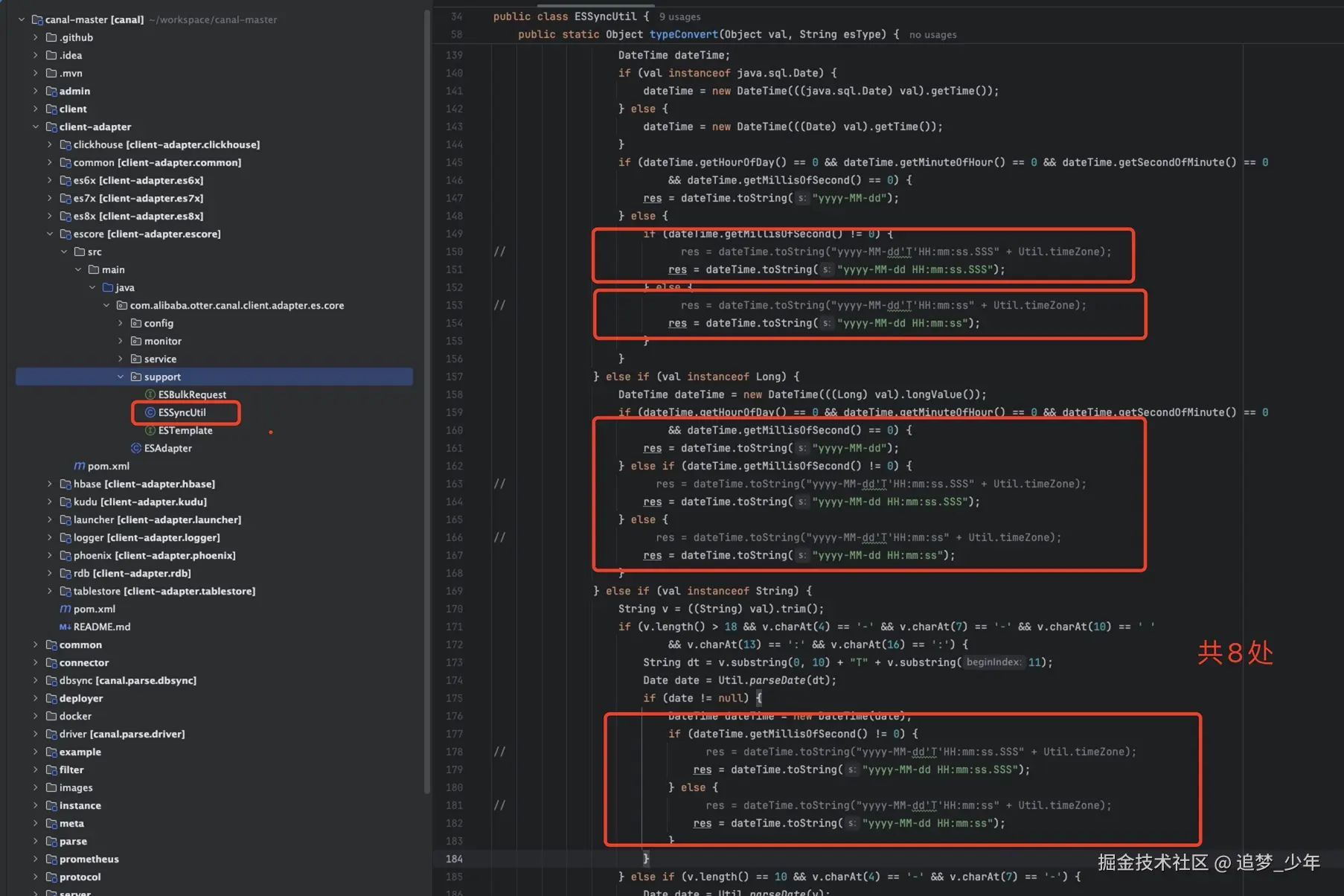The image size is (1344, 896).
Task: Click the prometheus folder icon
Action: (x=51, y=859)
